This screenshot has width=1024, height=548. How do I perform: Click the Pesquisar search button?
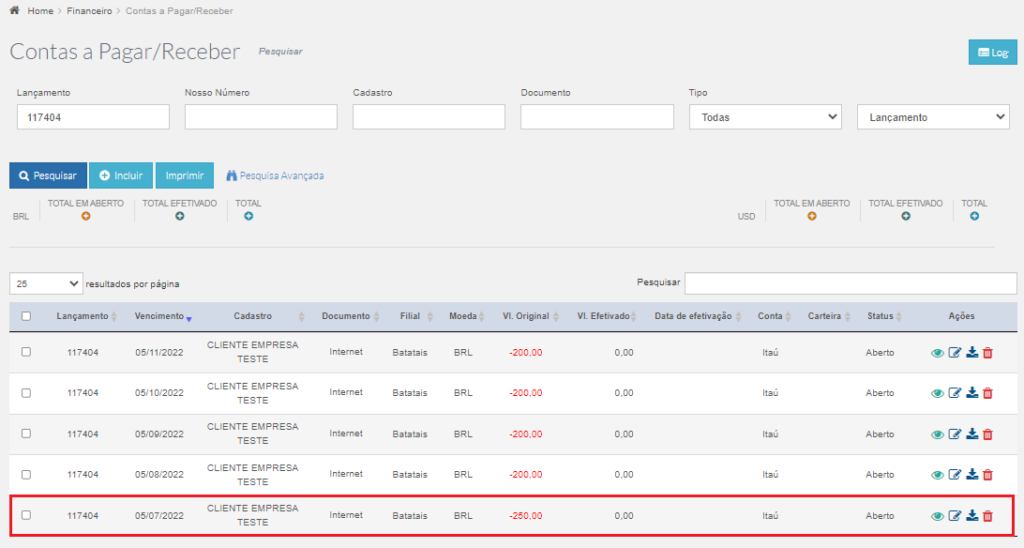tap(48, 176)
